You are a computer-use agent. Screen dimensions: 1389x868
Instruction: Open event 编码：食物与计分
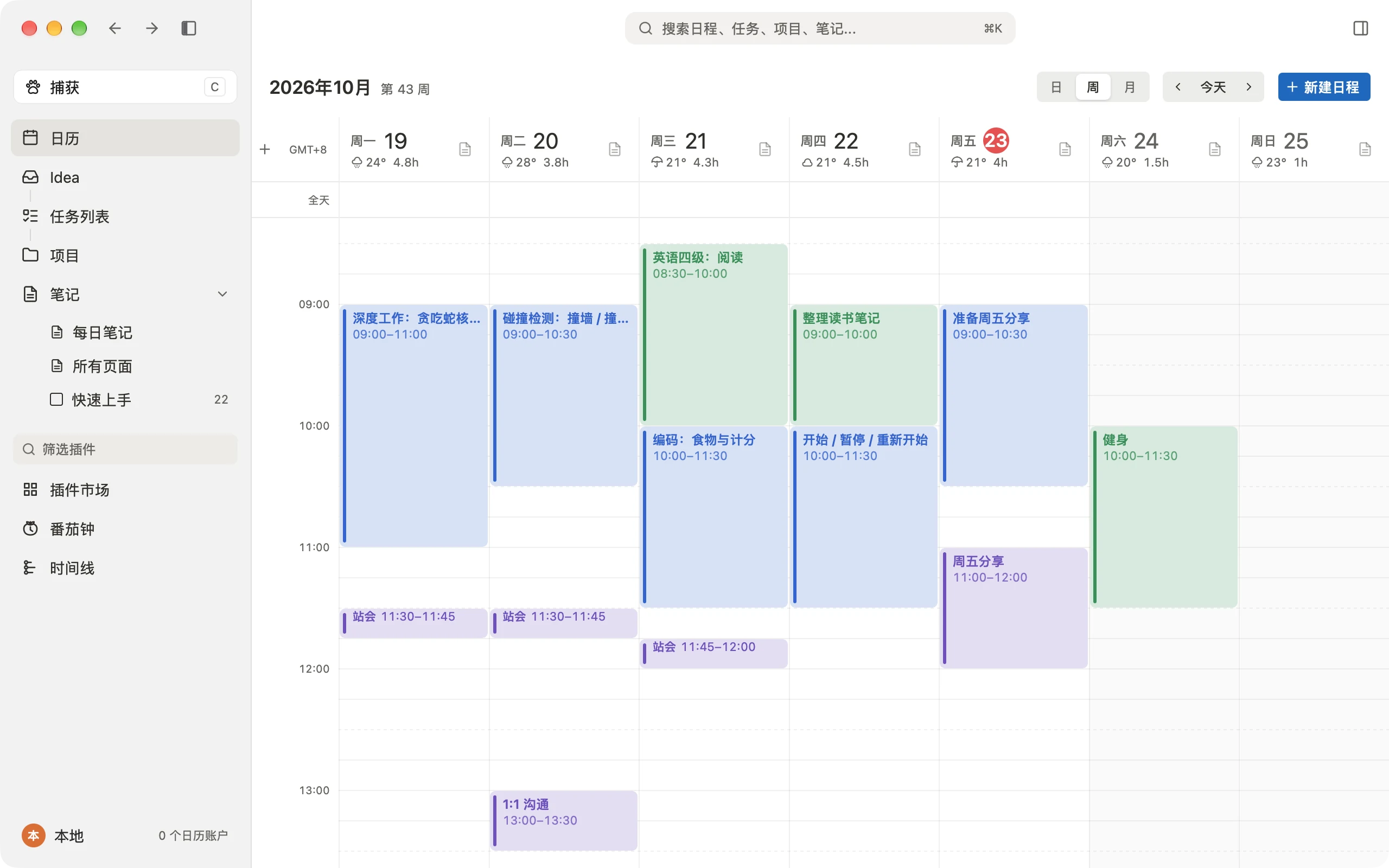(x=714, y=516)
